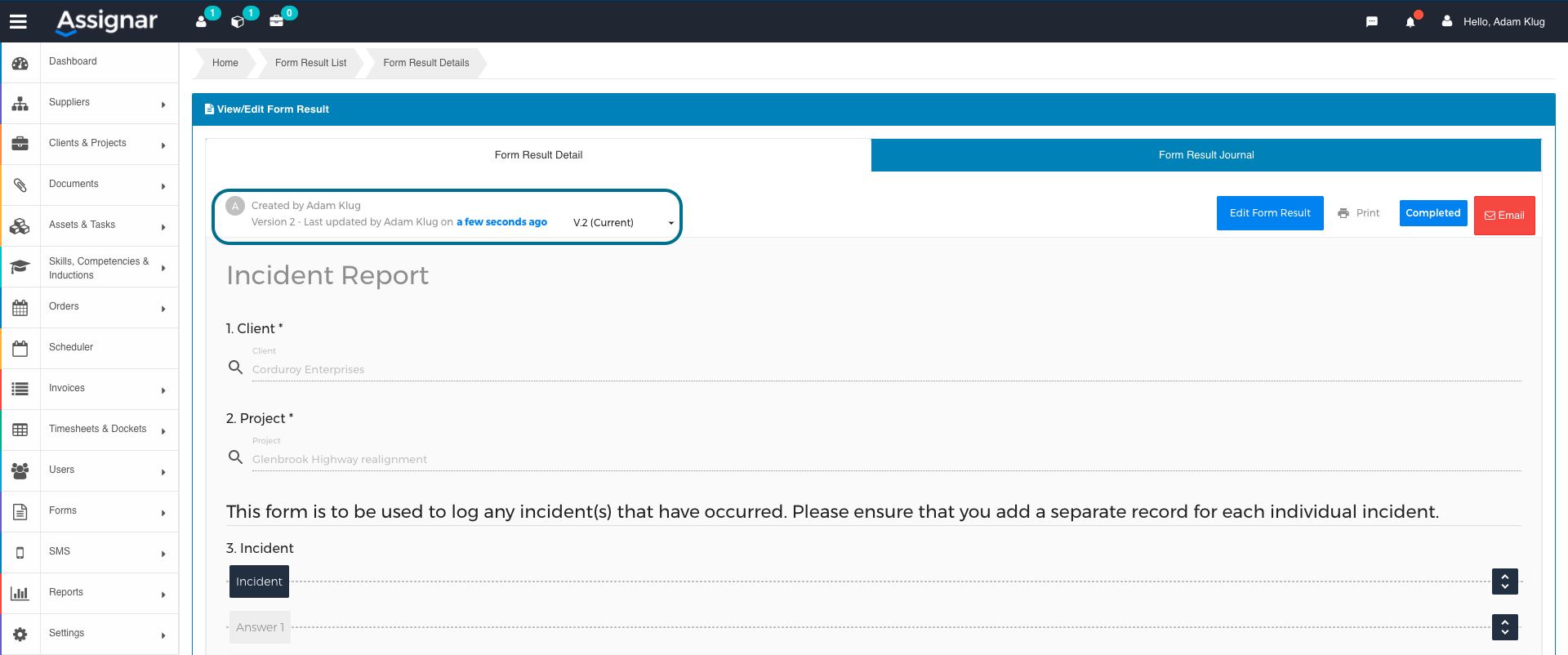The height and width of the screenshot is (655, 1568).
Task: Switch to Form Result Detail tab
Action: tap(538, 155)
